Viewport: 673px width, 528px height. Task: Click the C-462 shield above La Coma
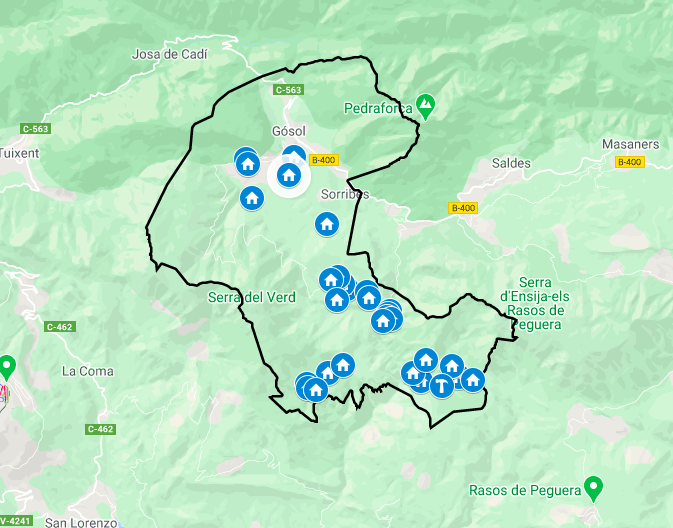pyautogui.click(x=60, y=327)
